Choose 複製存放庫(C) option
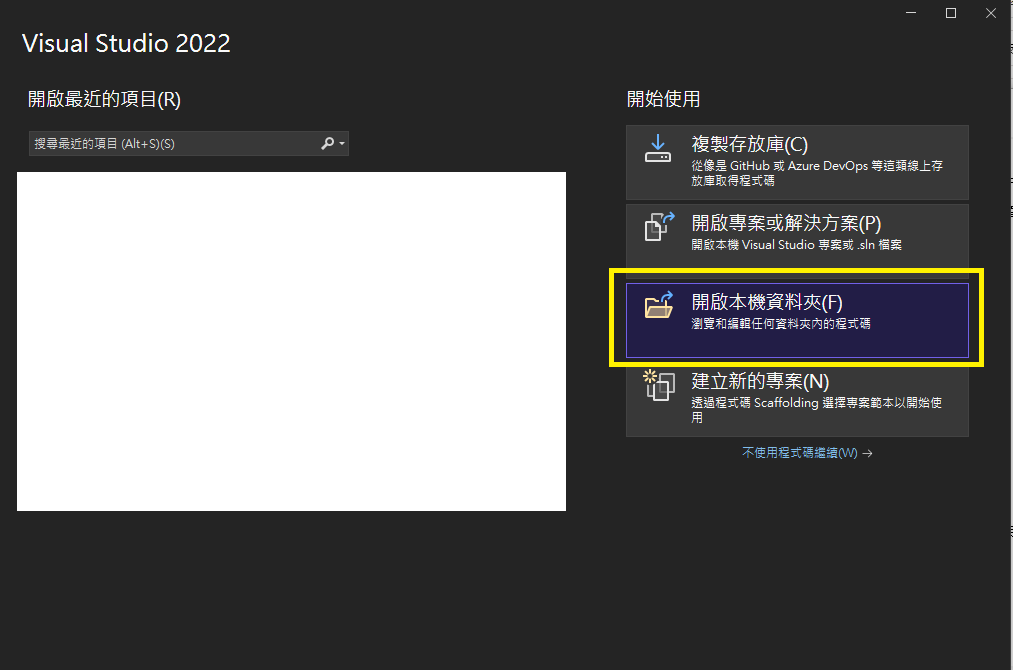The image size is (1013, 670). click(797, 162)
